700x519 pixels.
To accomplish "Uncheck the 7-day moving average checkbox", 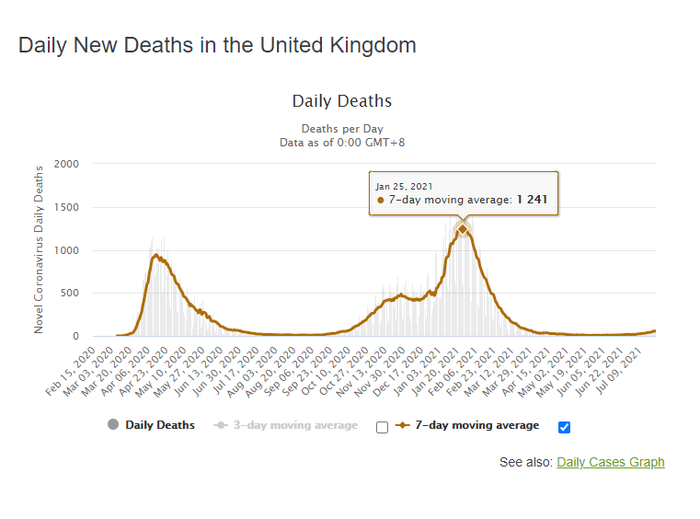I will coord(564,427).
